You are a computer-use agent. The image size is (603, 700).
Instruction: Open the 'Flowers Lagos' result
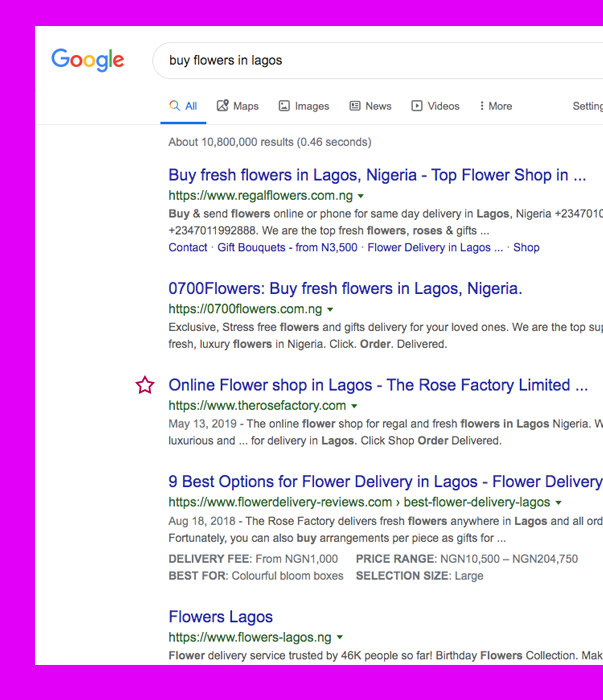click(220, 617)
